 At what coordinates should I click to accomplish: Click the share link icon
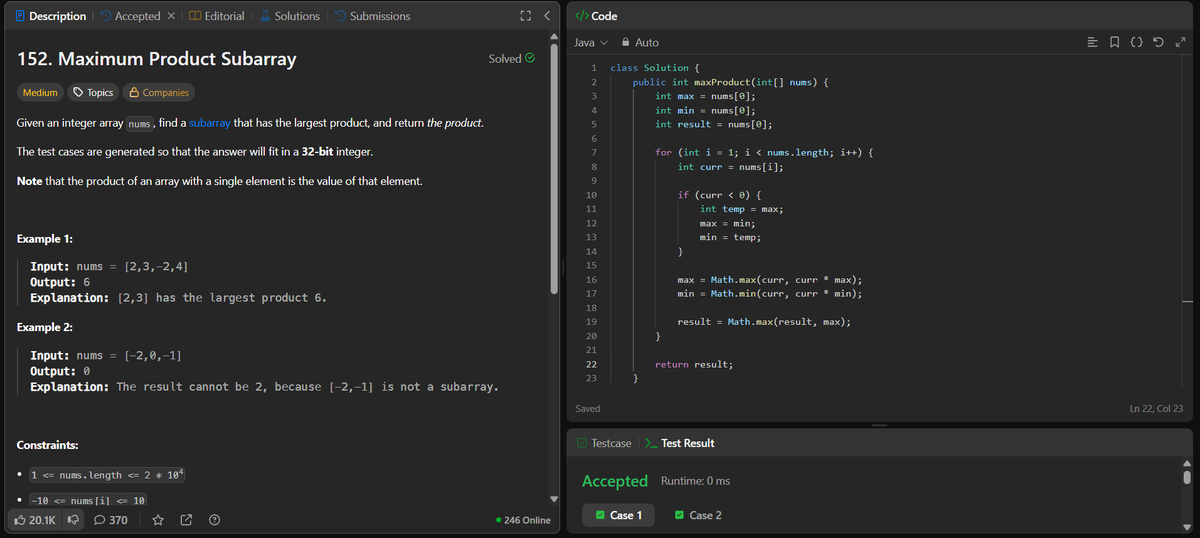[x=186, y=520]
